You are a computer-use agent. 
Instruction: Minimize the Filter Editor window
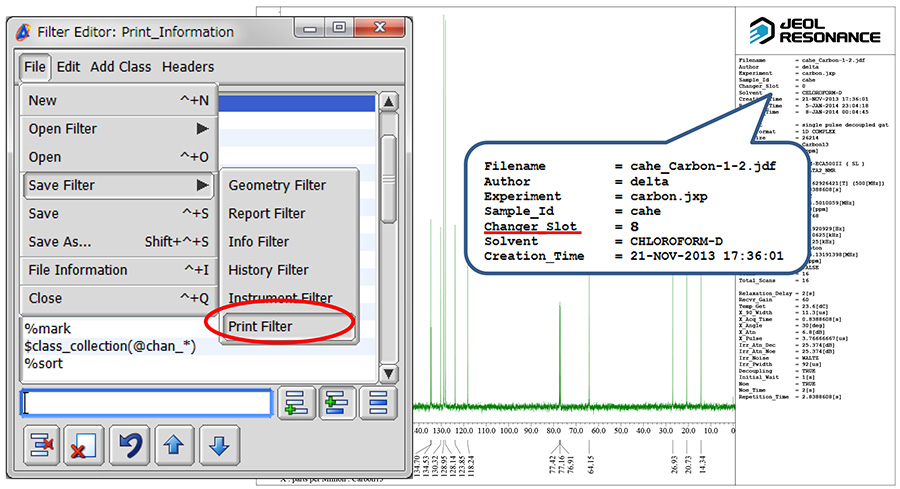309,28
